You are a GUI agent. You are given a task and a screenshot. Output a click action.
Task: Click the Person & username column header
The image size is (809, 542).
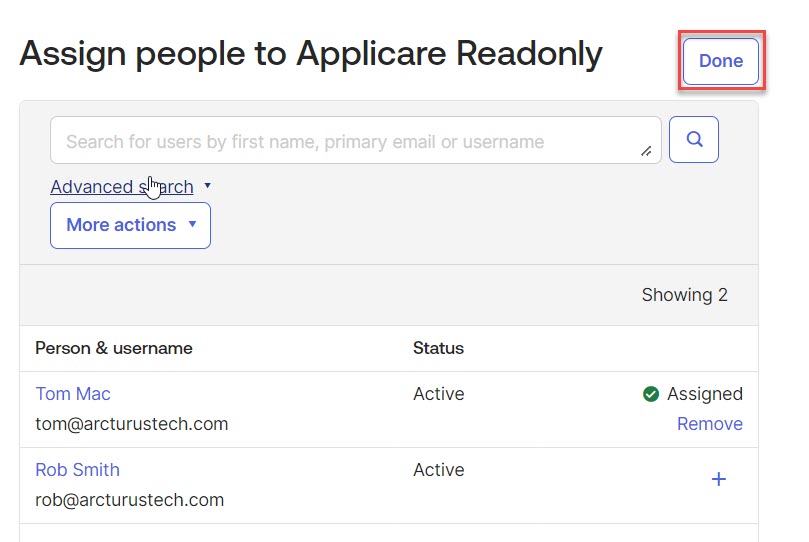(114, 348)
